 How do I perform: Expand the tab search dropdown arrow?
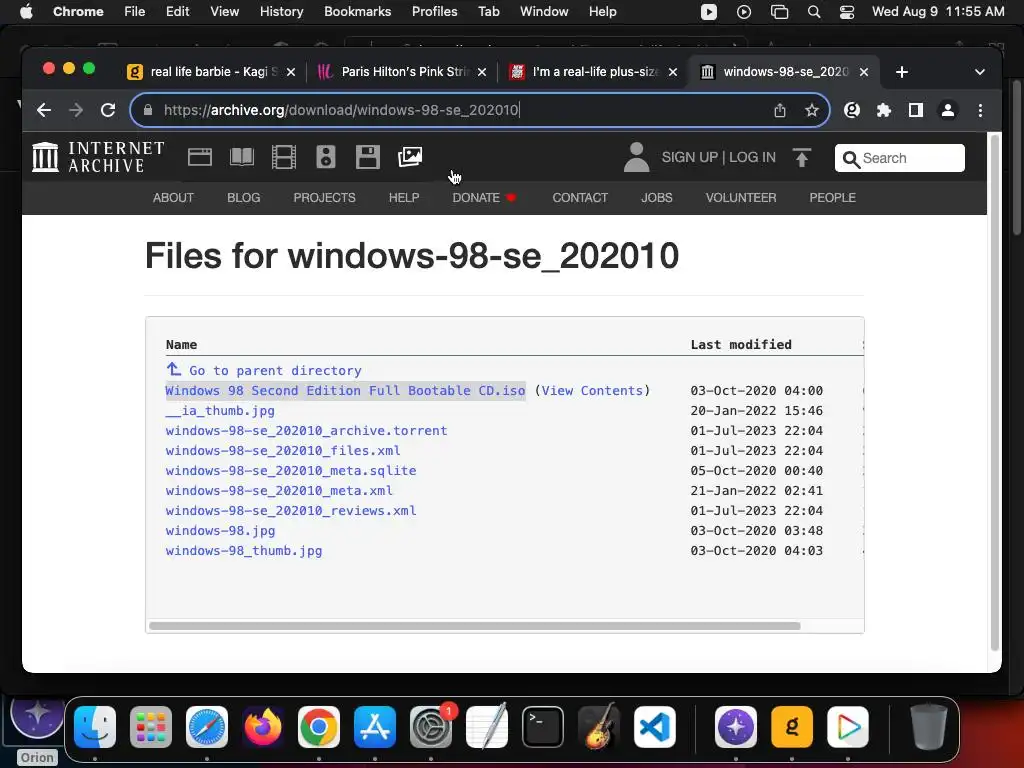point(980,72)
